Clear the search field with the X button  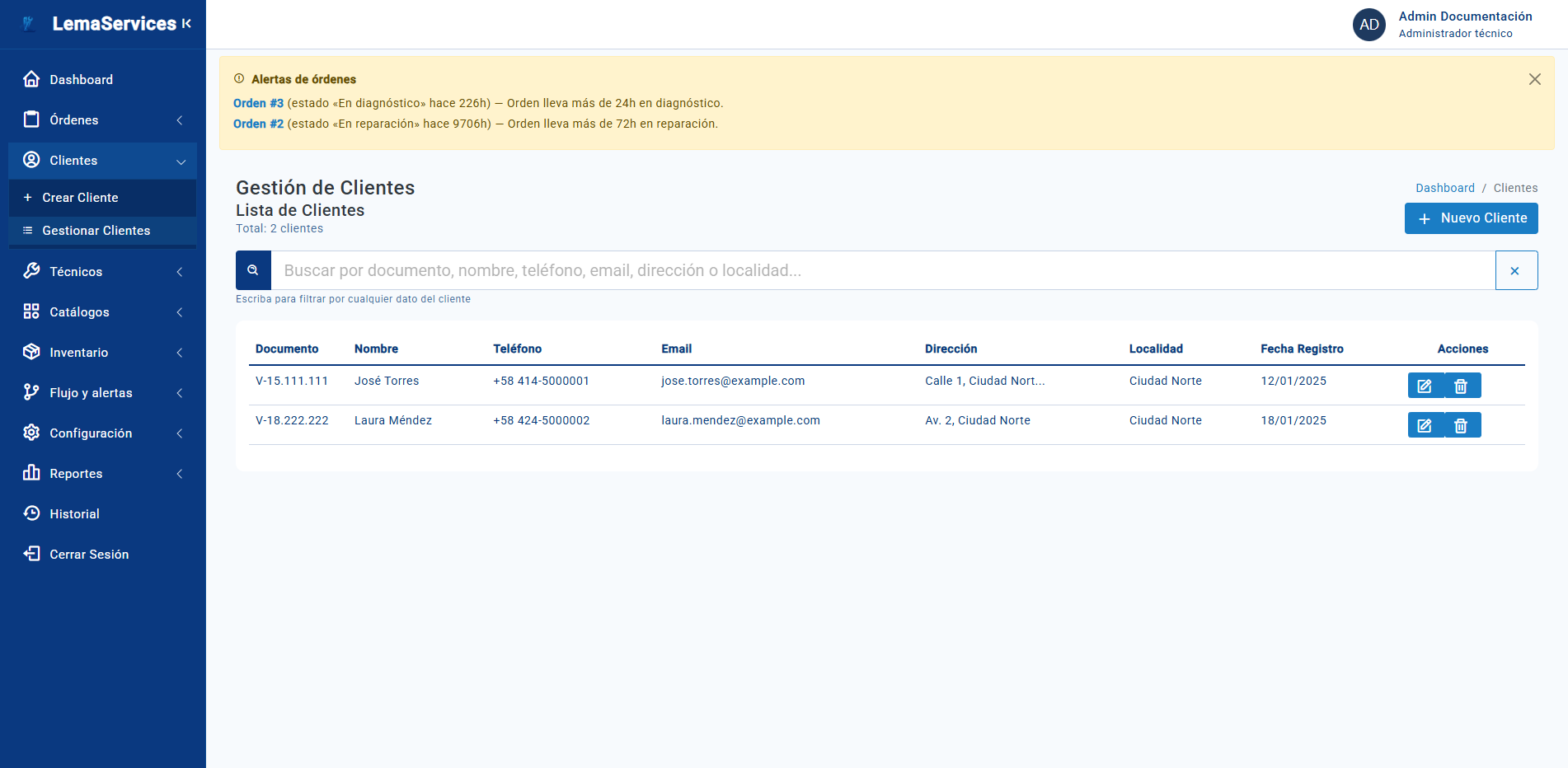pos(1515,270)
